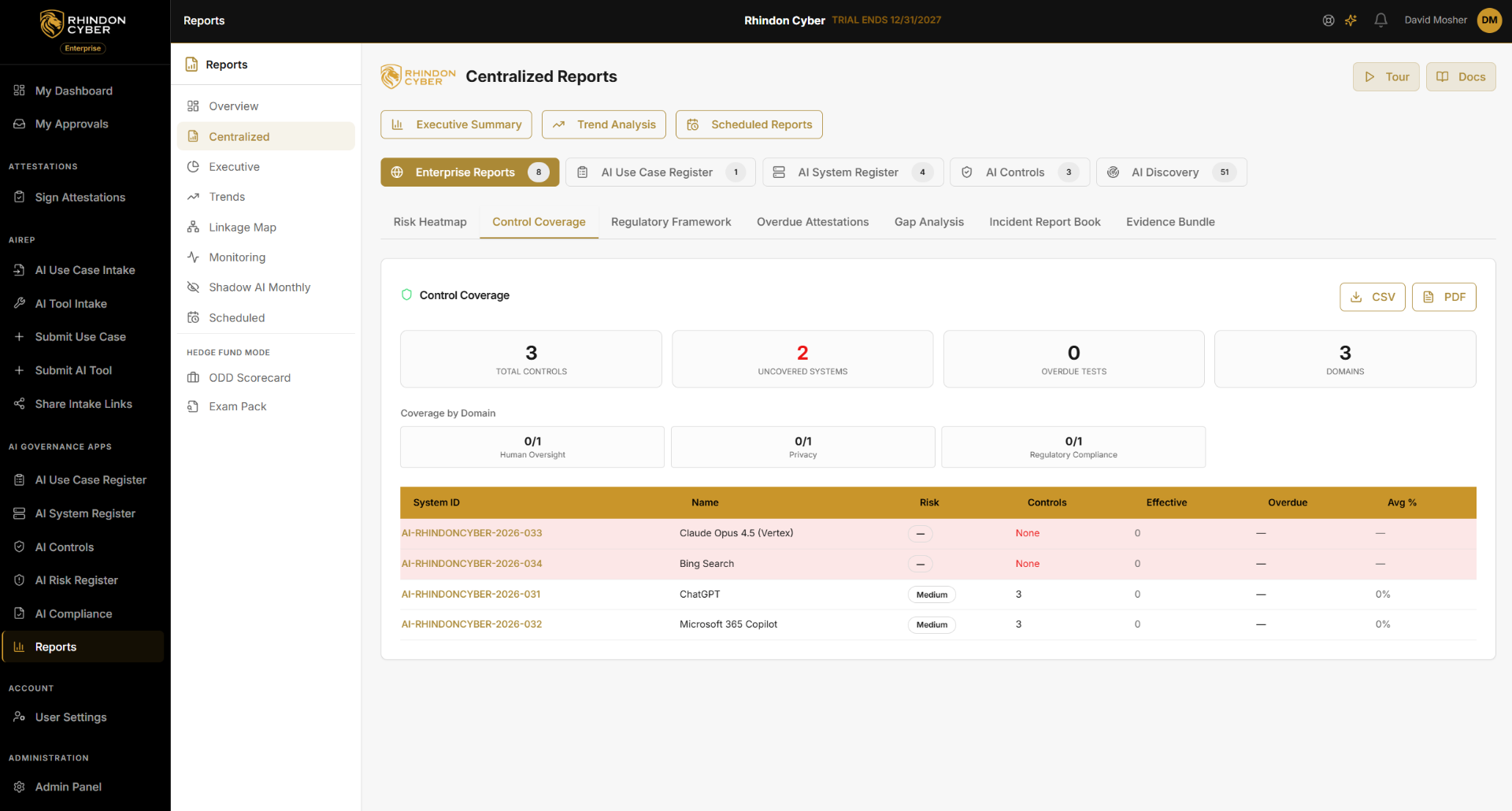Open the Evidence Bundle tab
Screen dimensions: 1512x811
coord(1170,222)
